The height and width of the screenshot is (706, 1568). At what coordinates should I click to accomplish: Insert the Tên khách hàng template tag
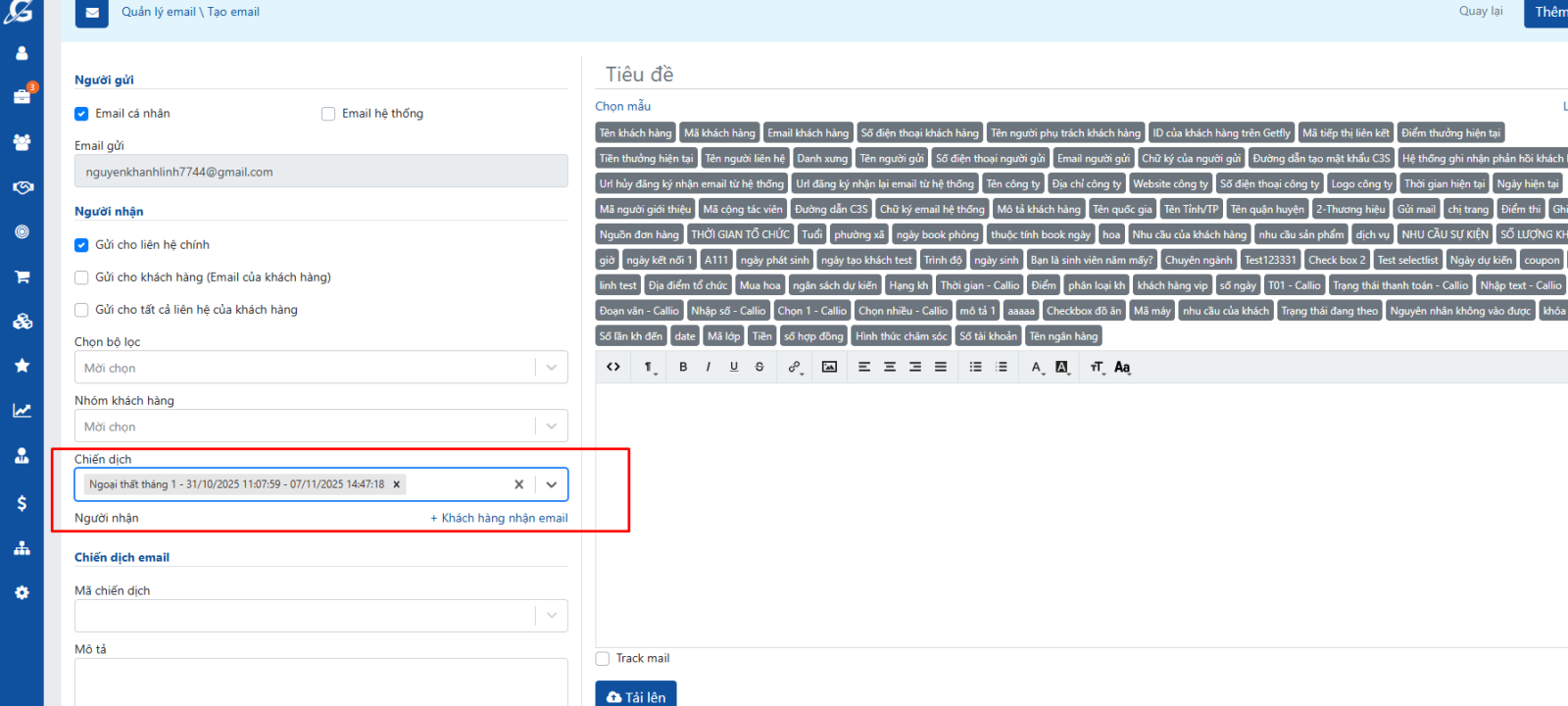635,133
